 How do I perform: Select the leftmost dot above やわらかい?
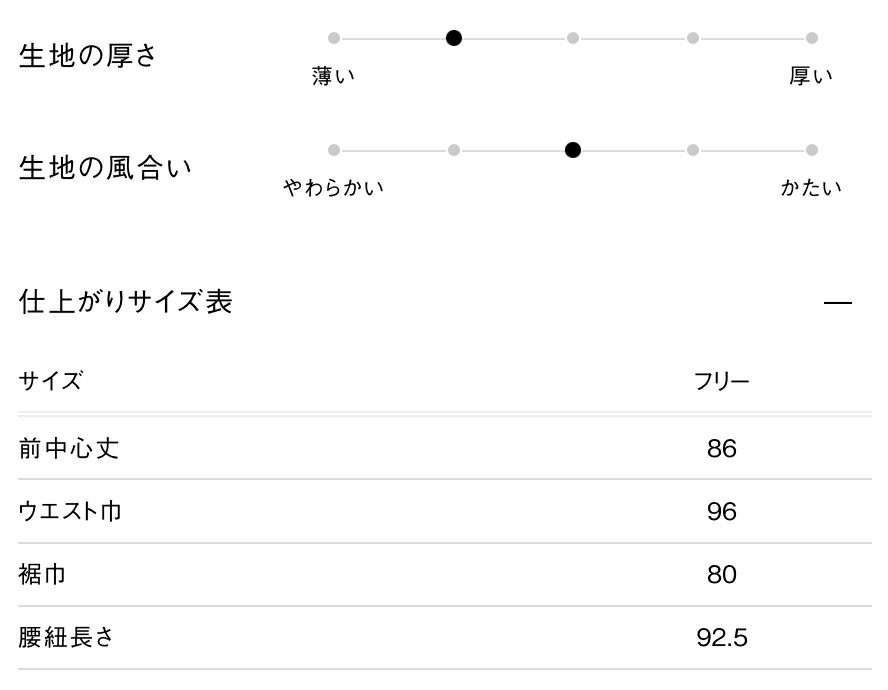(334, 150)
